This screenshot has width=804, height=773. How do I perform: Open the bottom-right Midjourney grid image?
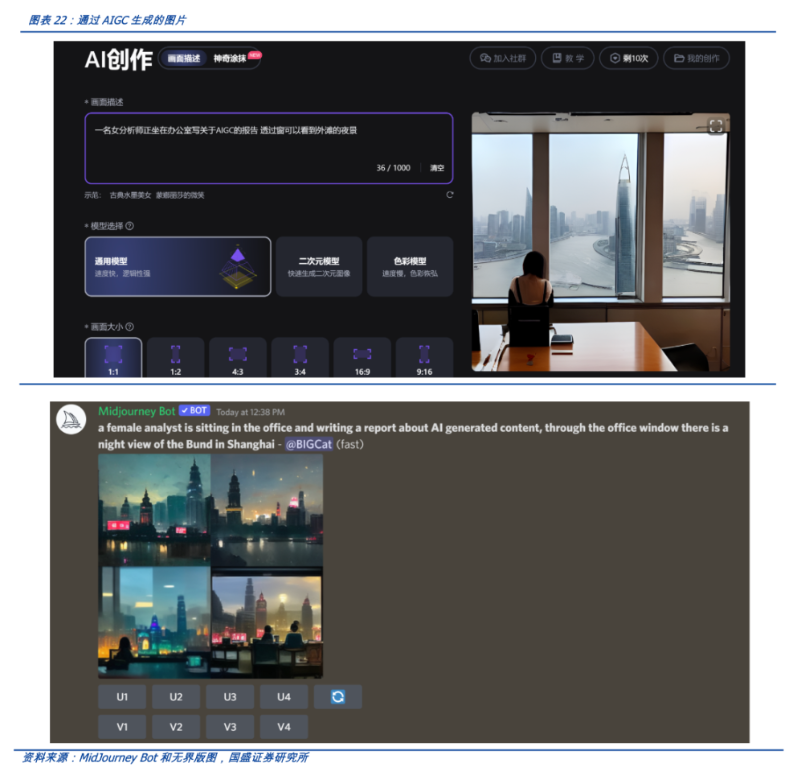coord(267,622)
